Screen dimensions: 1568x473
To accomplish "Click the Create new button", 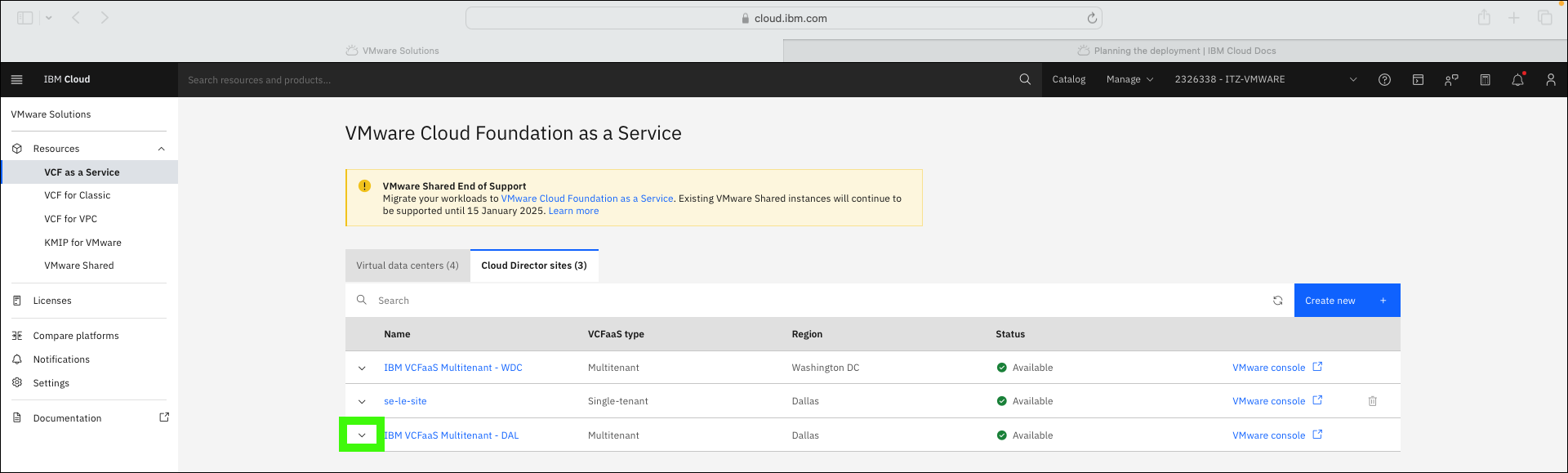I will point(1347,301).
